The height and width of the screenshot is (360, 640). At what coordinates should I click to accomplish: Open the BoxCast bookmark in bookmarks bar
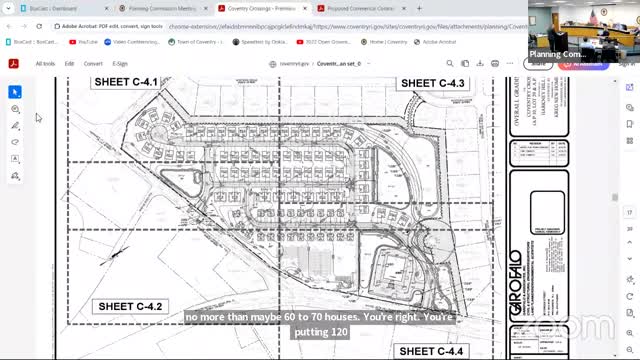click(32, 42)
